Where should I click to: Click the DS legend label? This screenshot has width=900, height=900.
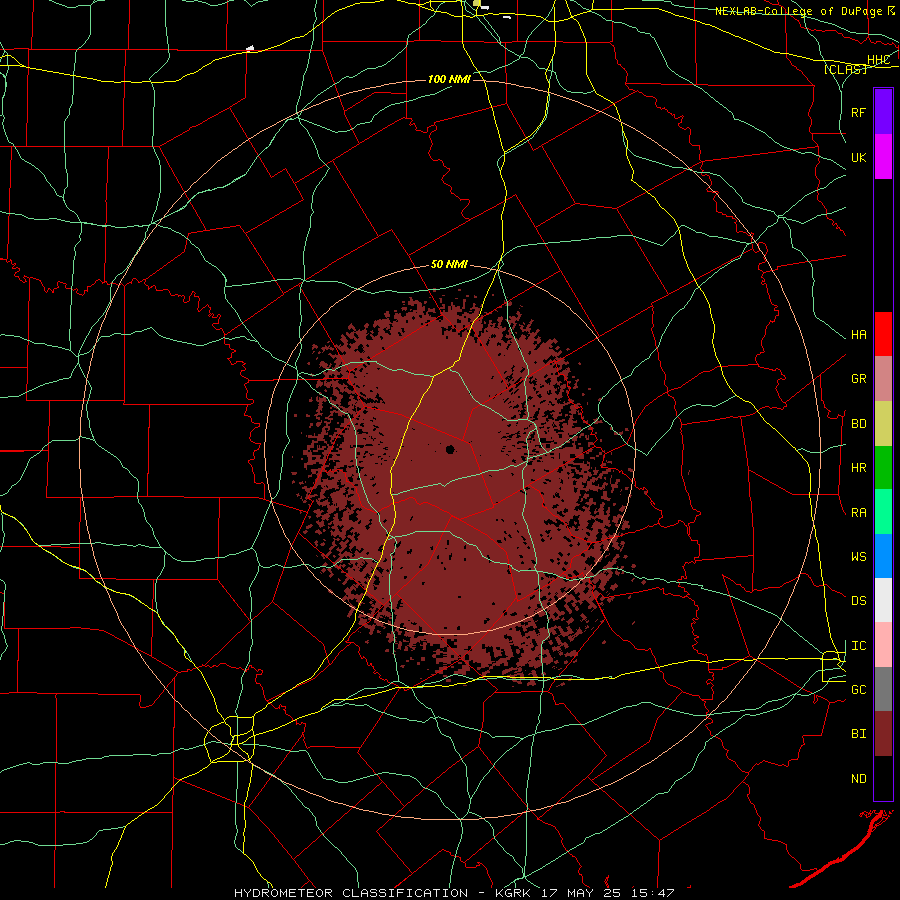(859, 601)
